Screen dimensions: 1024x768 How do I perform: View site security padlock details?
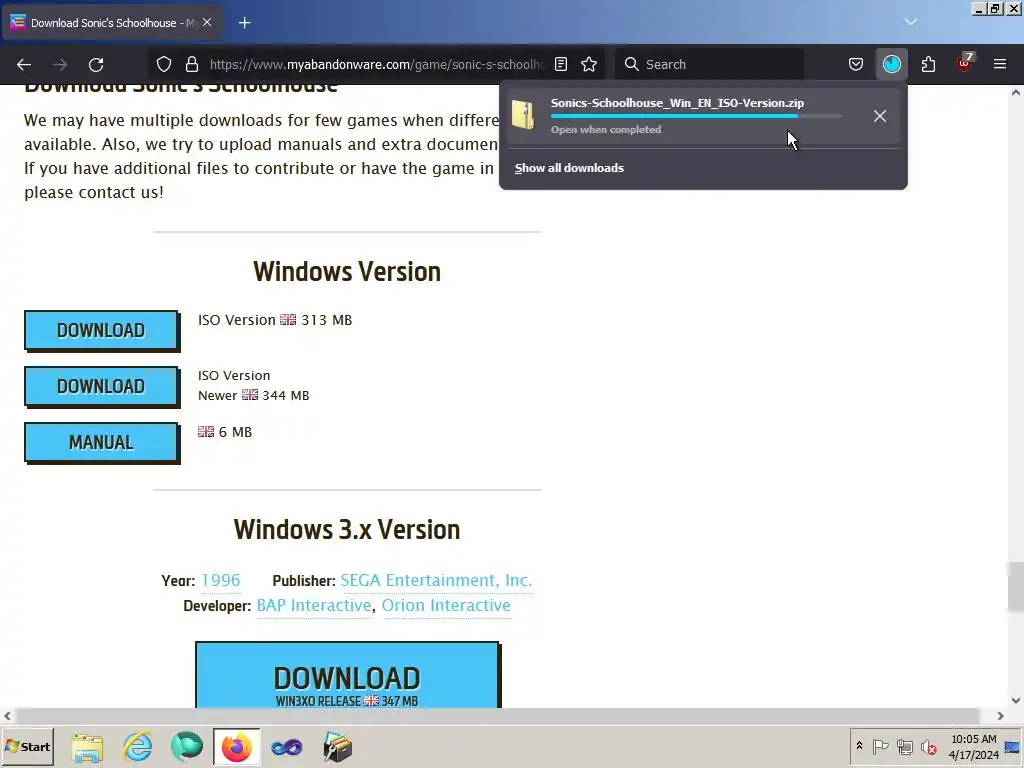[x=191, y=64]
